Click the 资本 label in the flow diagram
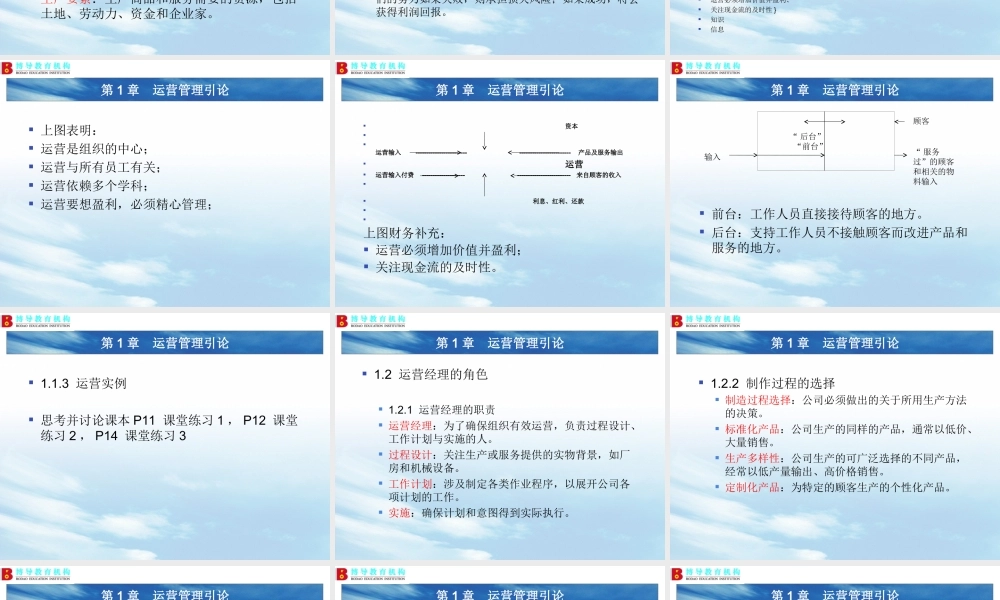This screenshot has height=600, width=1000. [571, 126]
